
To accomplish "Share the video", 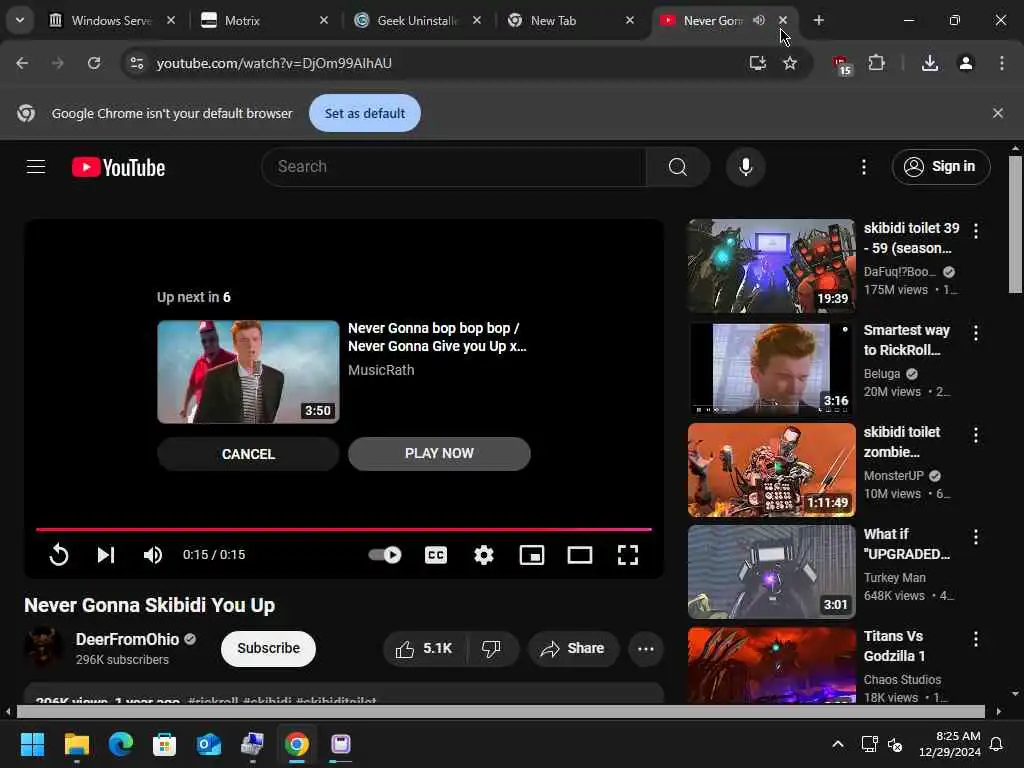I will [x=573, y=648].
